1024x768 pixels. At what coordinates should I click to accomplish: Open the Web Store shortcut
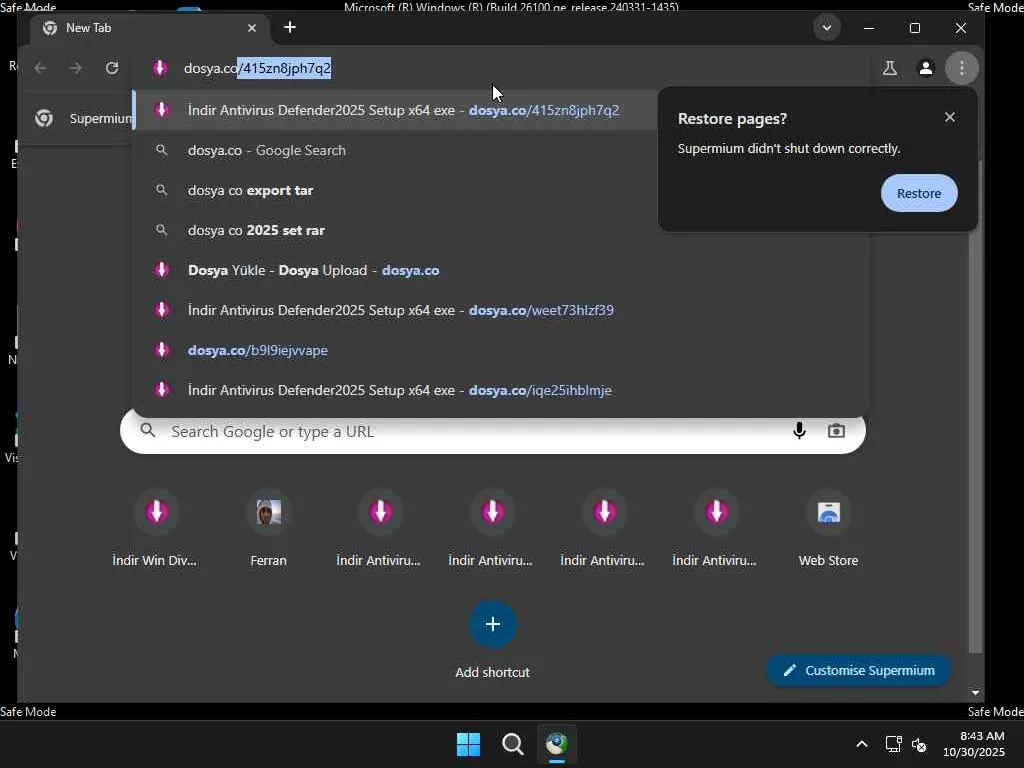(x=828, y=529)
